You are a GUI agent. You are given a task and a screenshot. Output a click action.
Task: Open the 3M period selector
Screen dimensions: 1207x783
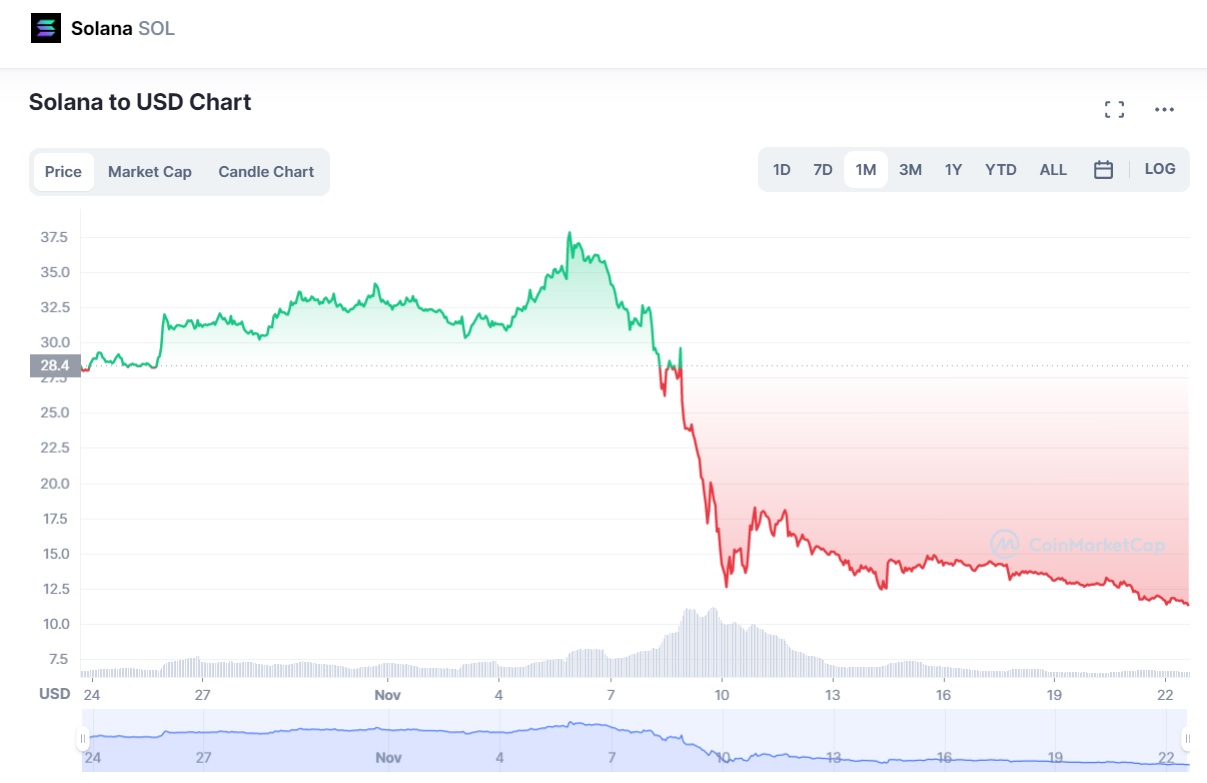coord(910,169)
